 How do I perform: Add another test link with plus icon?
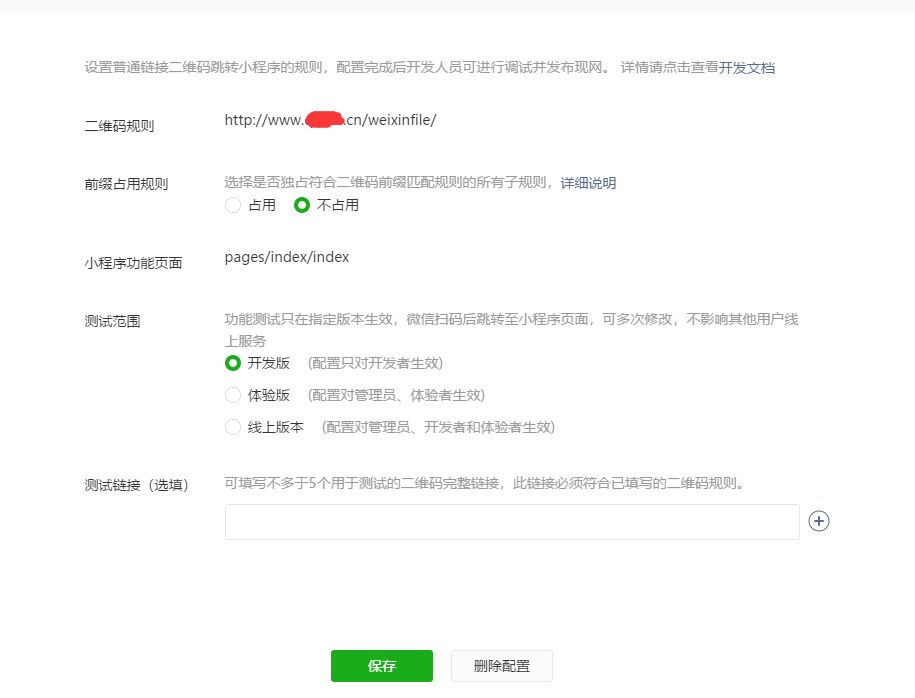pos(819,521)
